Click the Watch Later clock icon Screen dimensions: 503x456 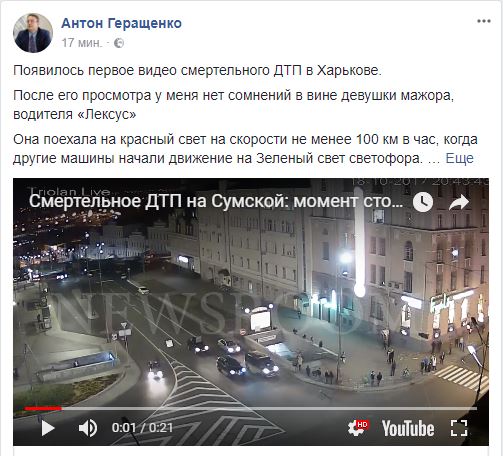coord(423,202)
